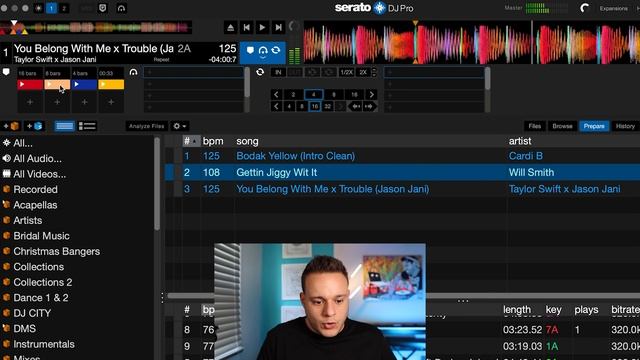
Task: Select the highlighted 16 beat jump size
Action: point(315,107)
